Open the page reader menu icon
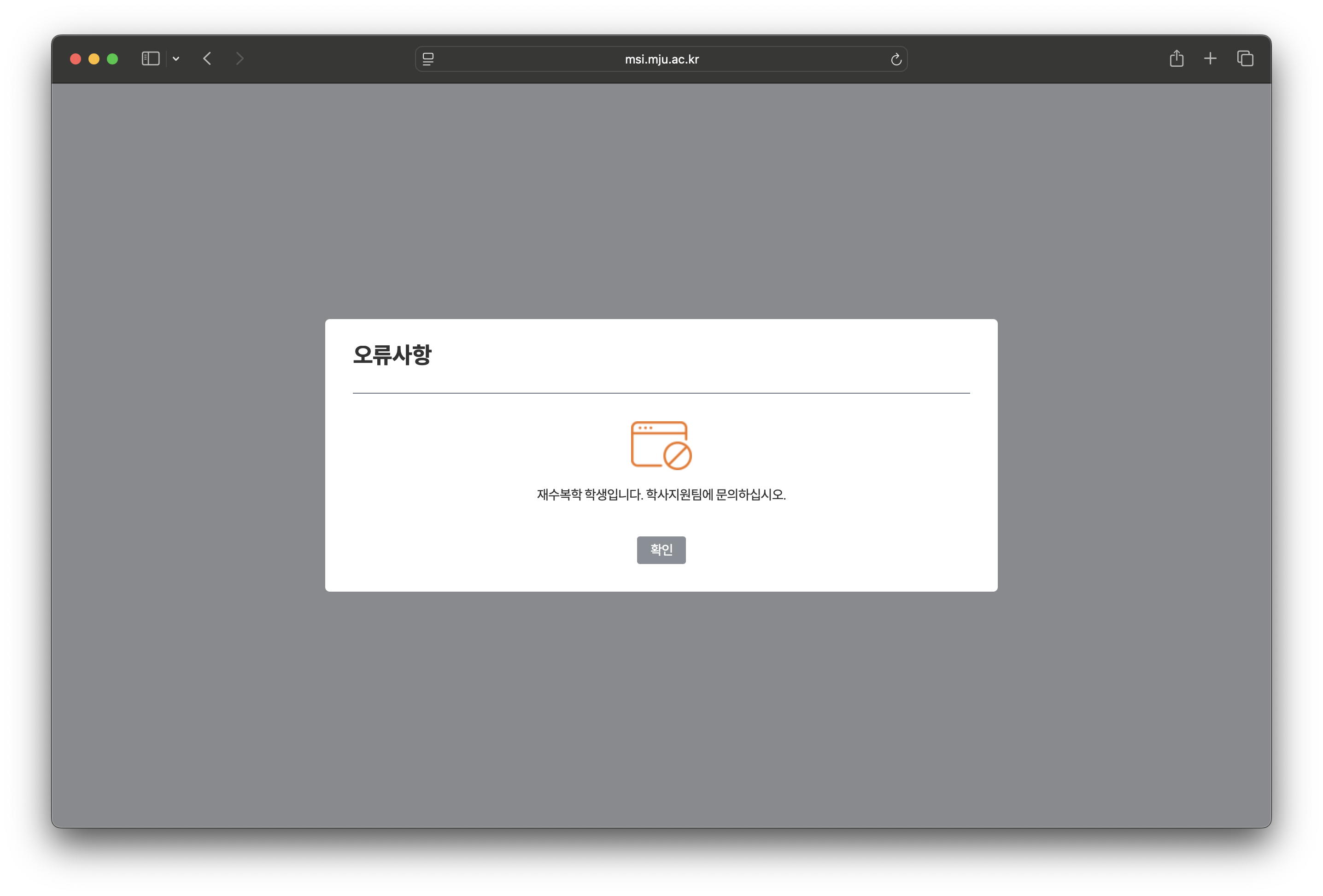This screenshot has width=1323, height=896. (x=428, y=58)
